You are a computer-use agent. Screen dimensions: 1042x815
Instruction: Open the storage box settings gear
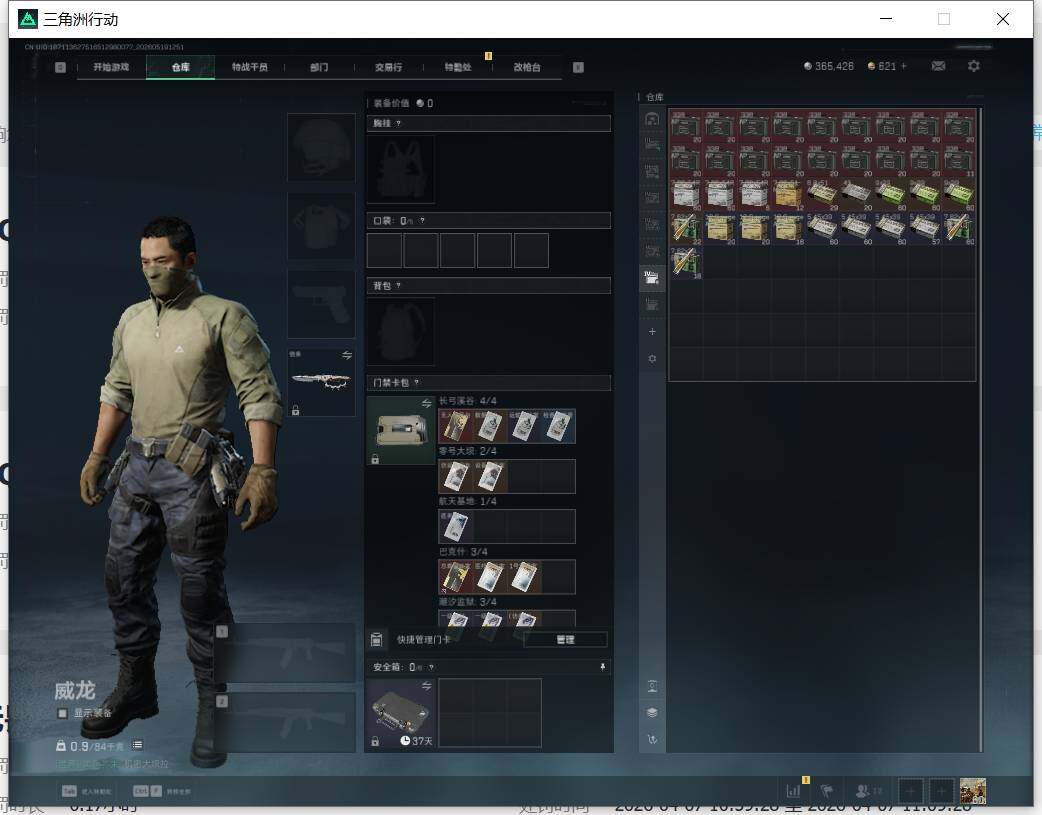(x=652, y=358)
